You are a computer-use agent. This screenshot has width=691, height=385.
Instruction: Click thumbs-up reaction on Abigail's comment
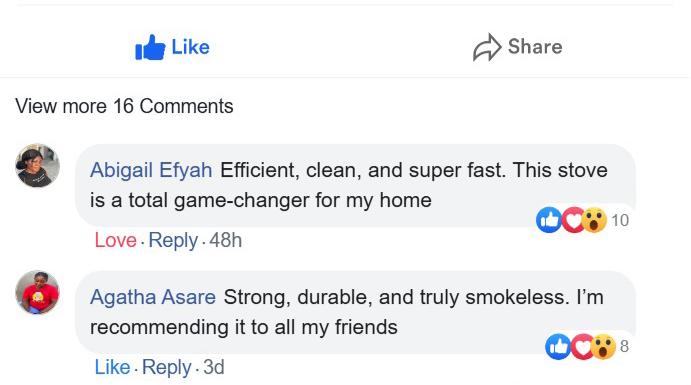[549, 219]
